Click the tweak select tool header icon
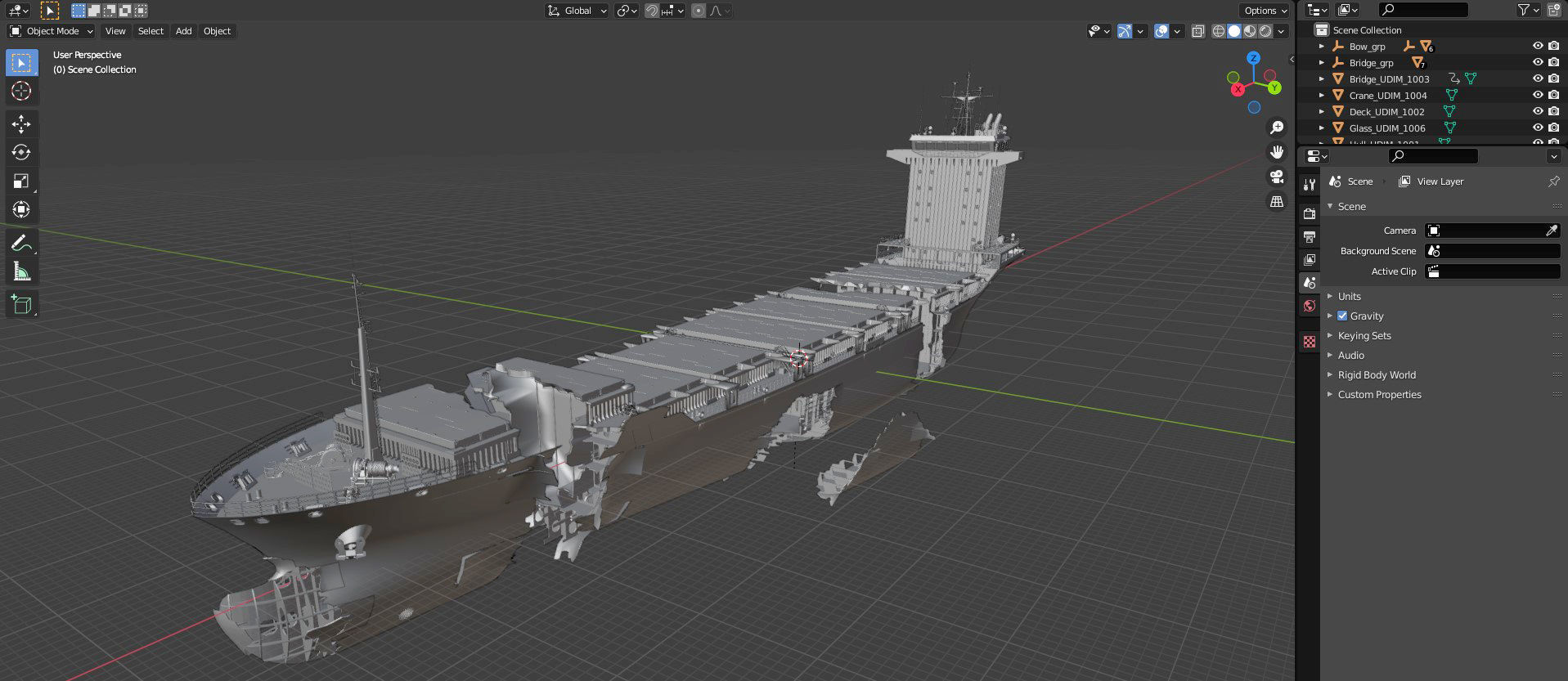Image resolution: width=1568 pixels, height=681 pixels. tap(50, 11)
